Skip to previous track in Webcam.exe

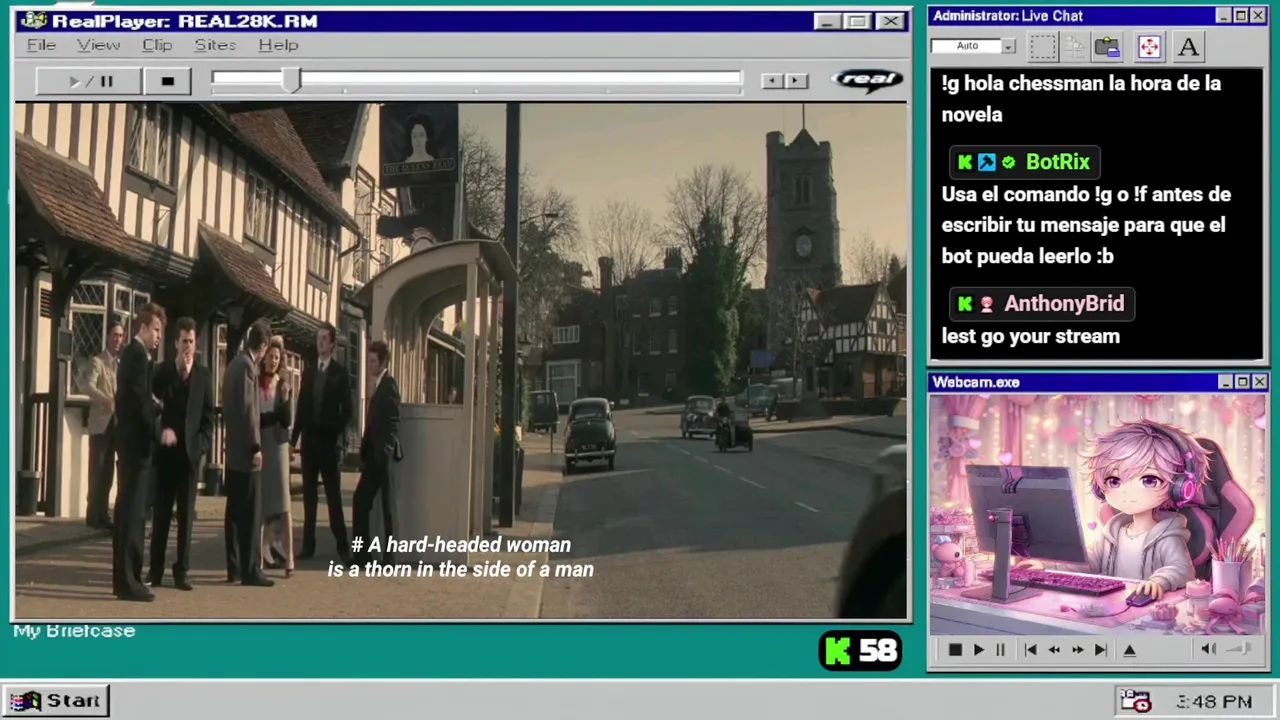pyautogui.click(x=1030, y=650)
